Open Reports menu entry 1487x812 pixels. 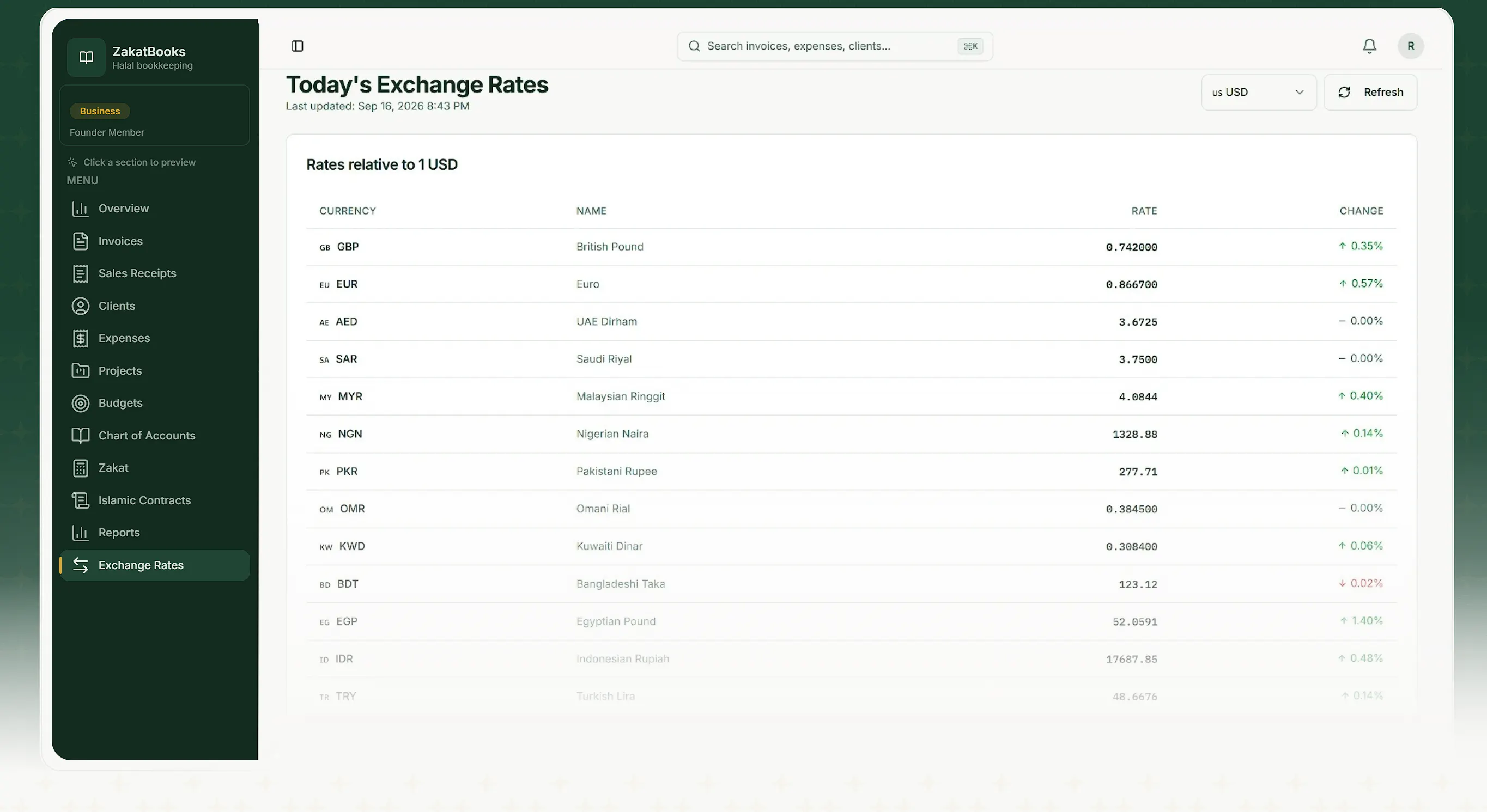point(154,533)
